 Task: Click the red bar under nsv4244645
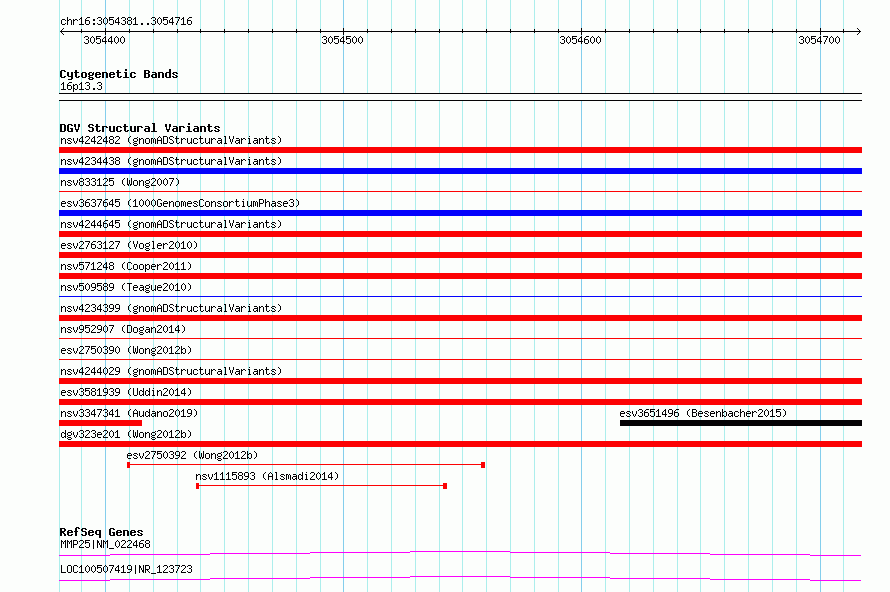tap(460, 234)
